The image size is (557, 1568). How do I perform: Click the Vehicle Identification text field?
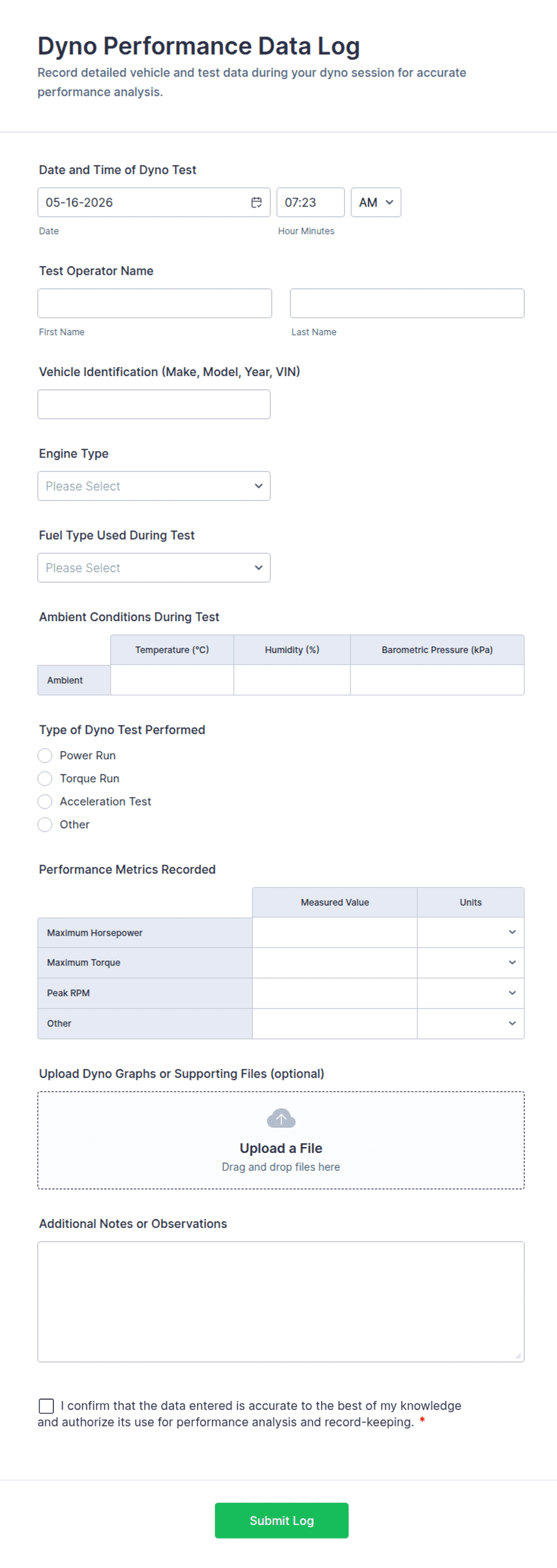[x=154, y=404]
